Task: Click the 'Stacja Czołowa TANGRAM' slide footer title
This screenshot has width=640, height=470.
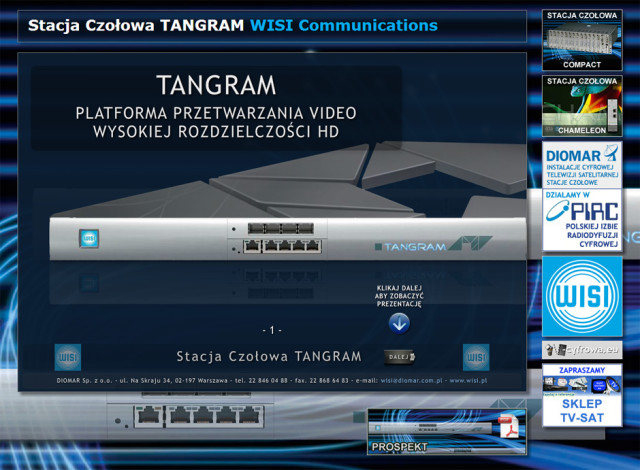Action: pos(269,357)
